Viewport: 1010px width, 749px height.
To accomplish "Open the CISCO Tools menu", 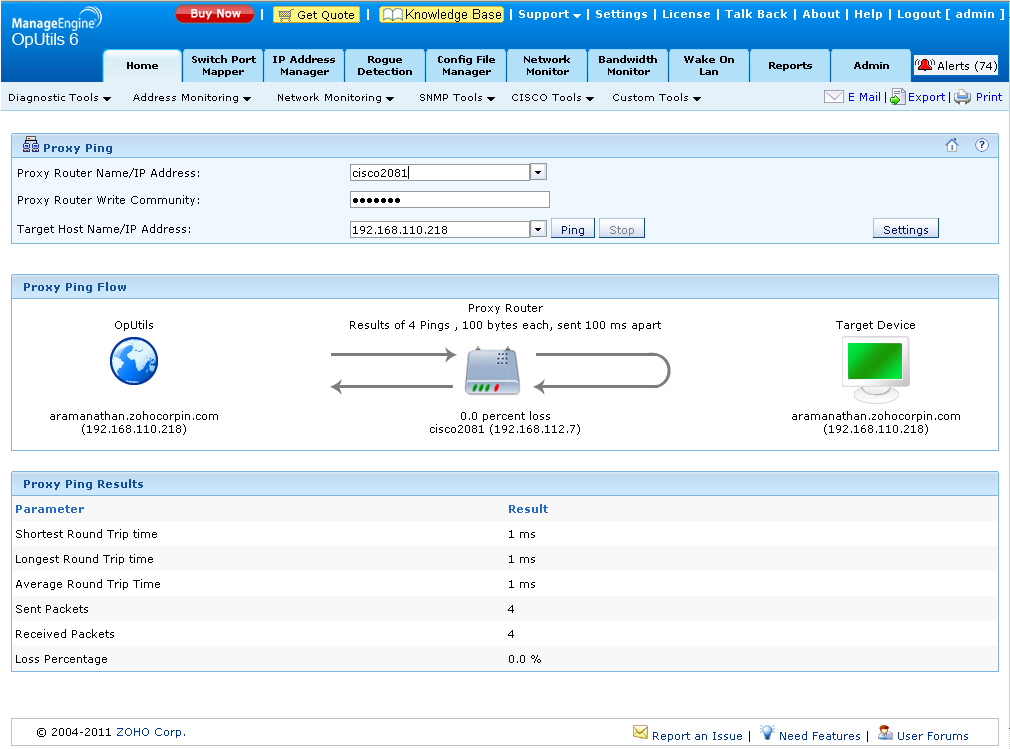I will 552,98.
